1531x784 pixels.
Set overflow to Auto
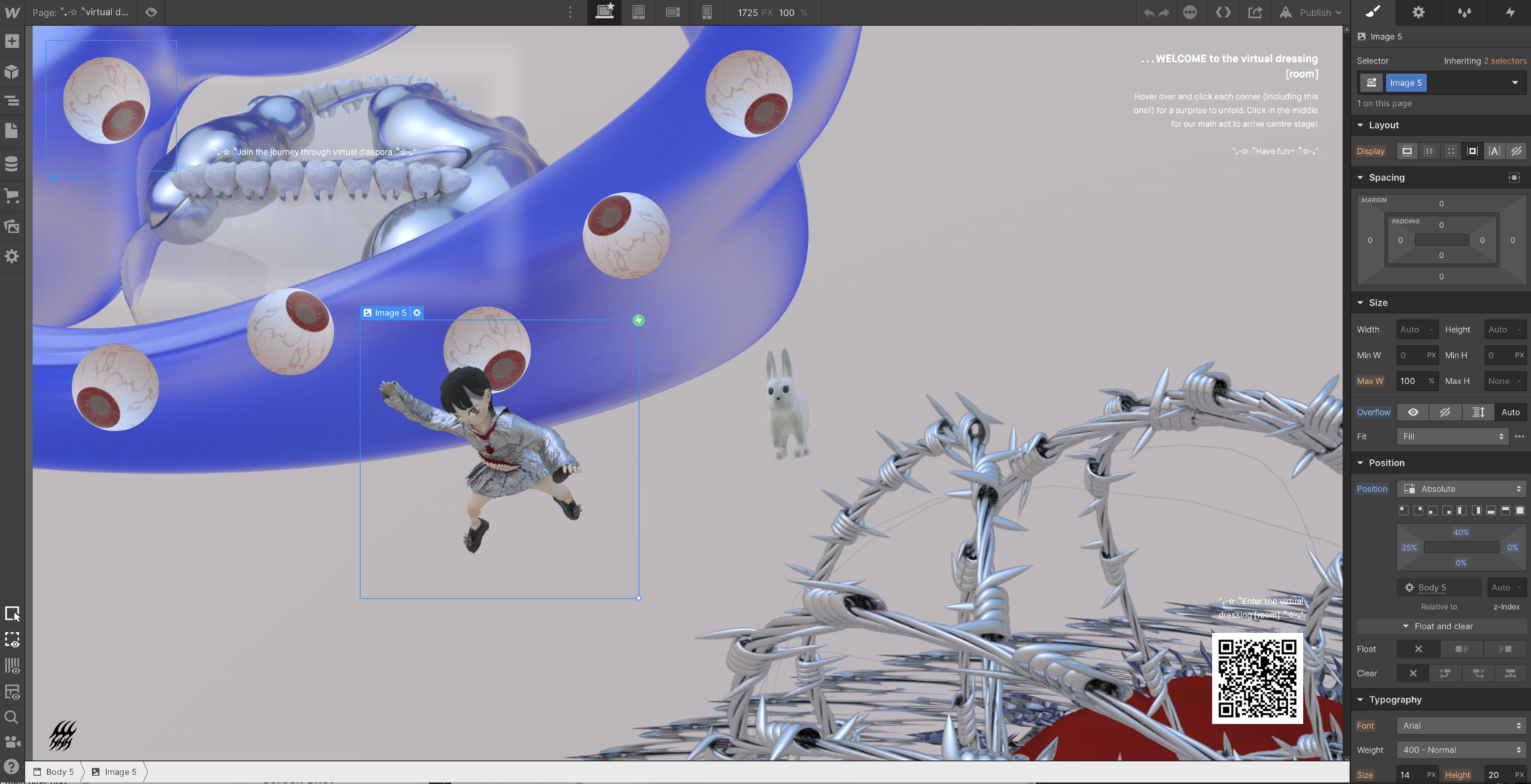[x=1510, y=412]
